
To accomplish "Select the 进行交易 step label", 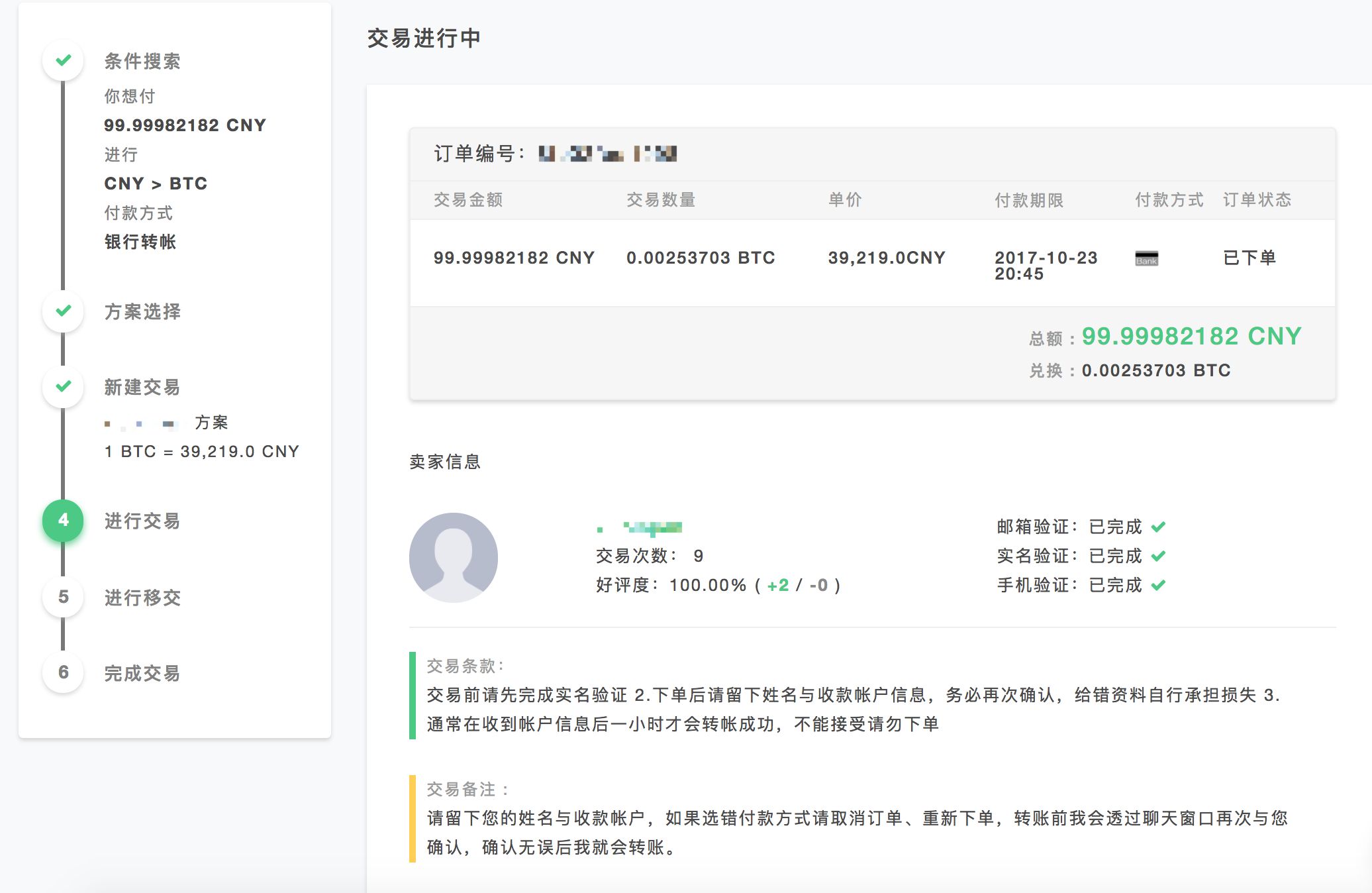I will [142, 521].
